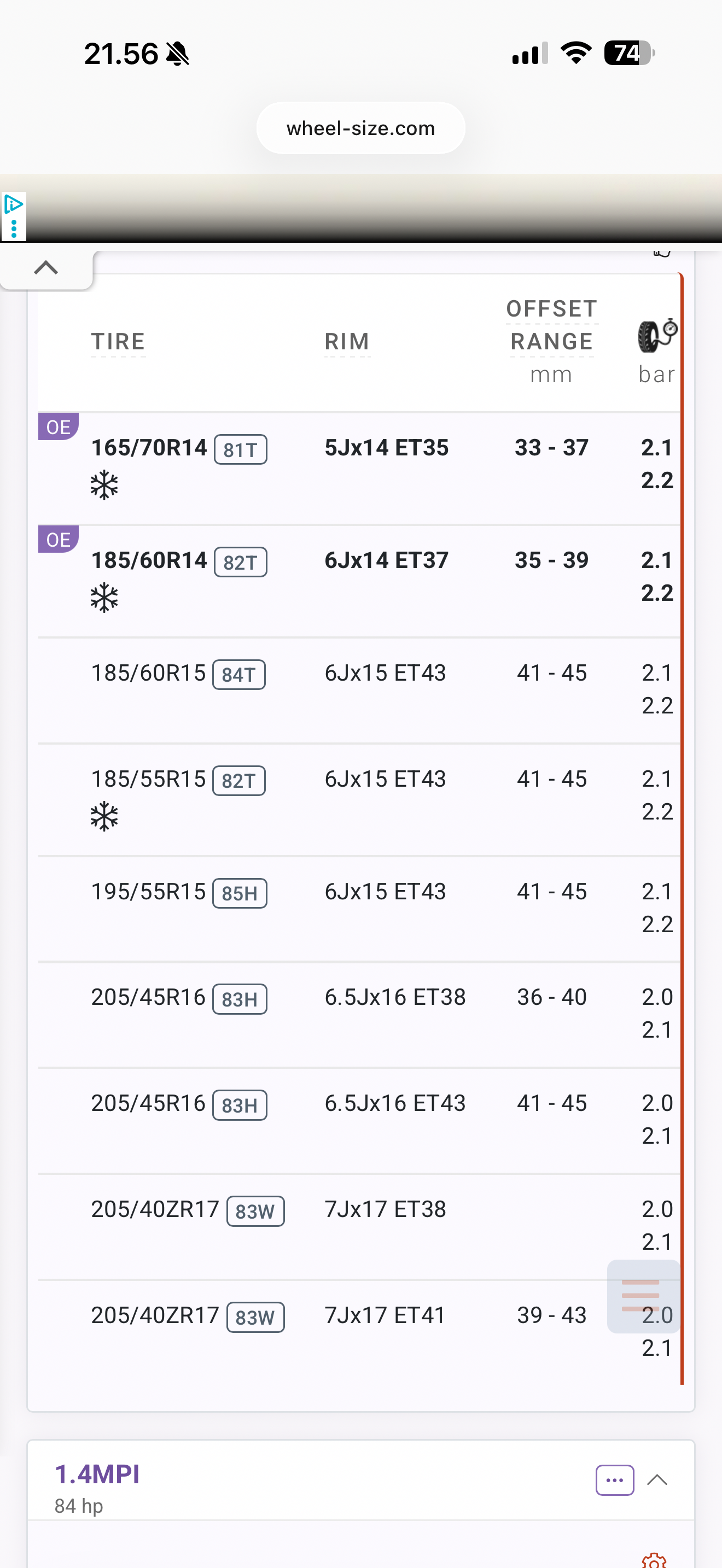Open the three-dot options beside 1.4MPI
722x1568 pixels.
tap(614, 1480)
